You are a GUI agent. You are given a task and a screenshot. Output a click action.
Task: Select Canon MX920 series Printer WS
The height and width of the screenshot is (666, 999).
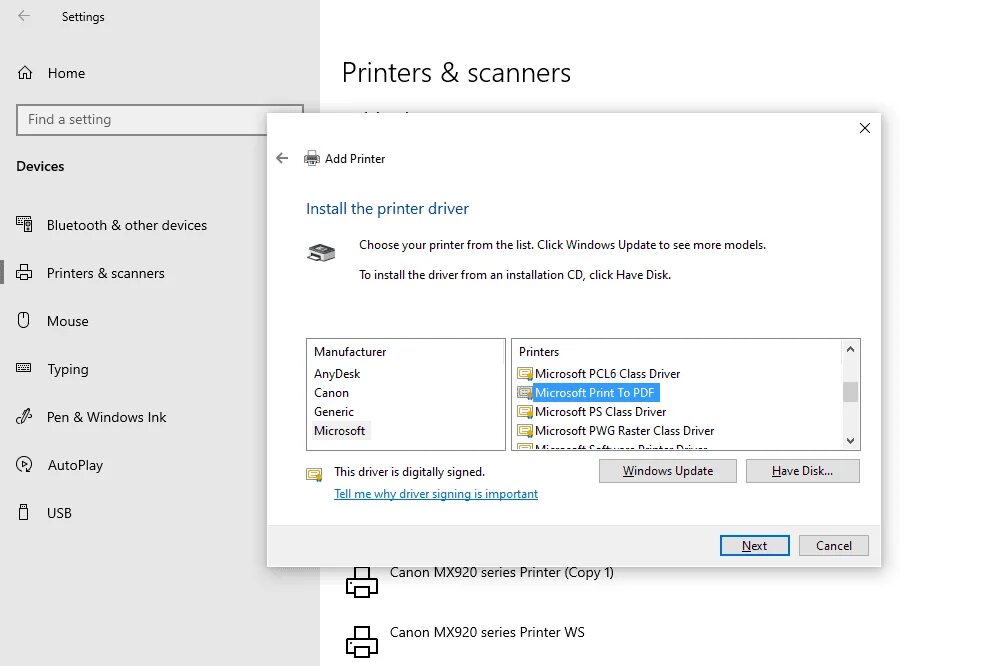487,632
